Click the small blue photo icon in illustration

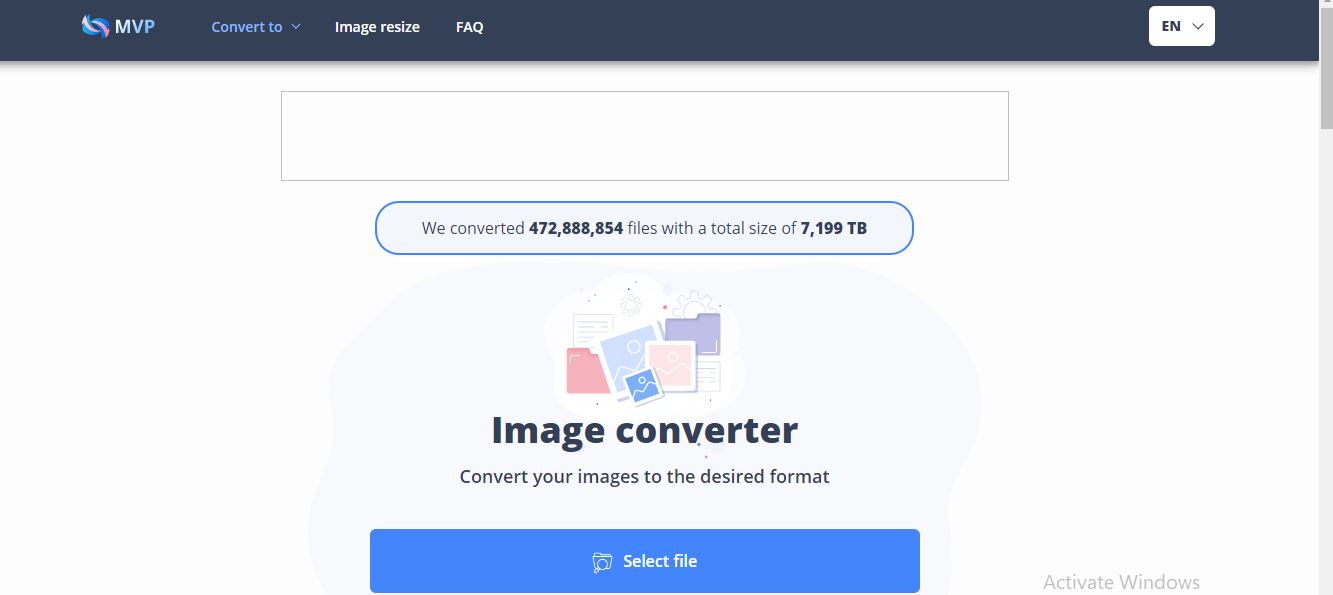pyautogui.click(x=642, y=386)
